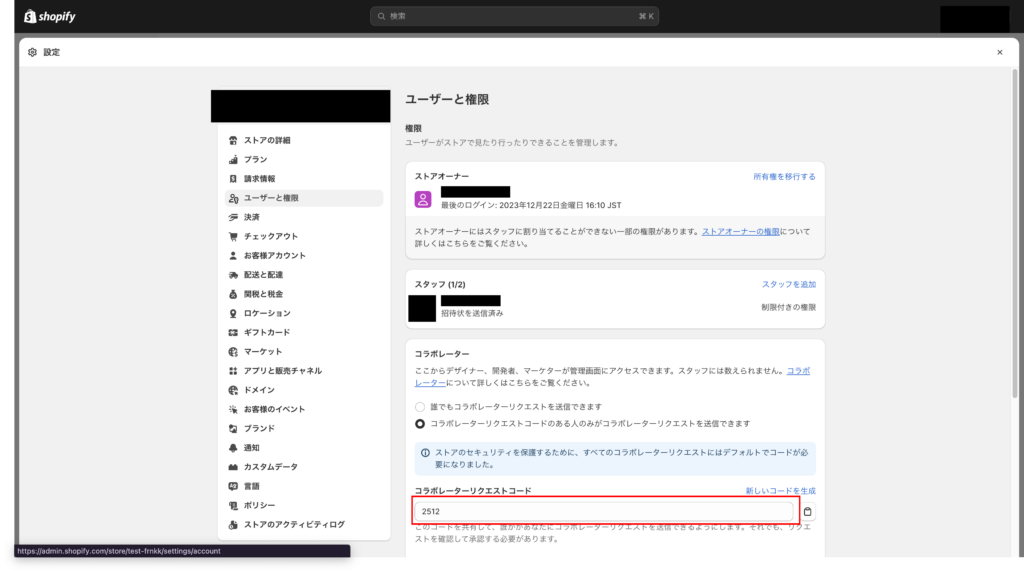Open the コラボレーター help link
This screenshot has height=574, width=1024.
click(x=798, y=371)
